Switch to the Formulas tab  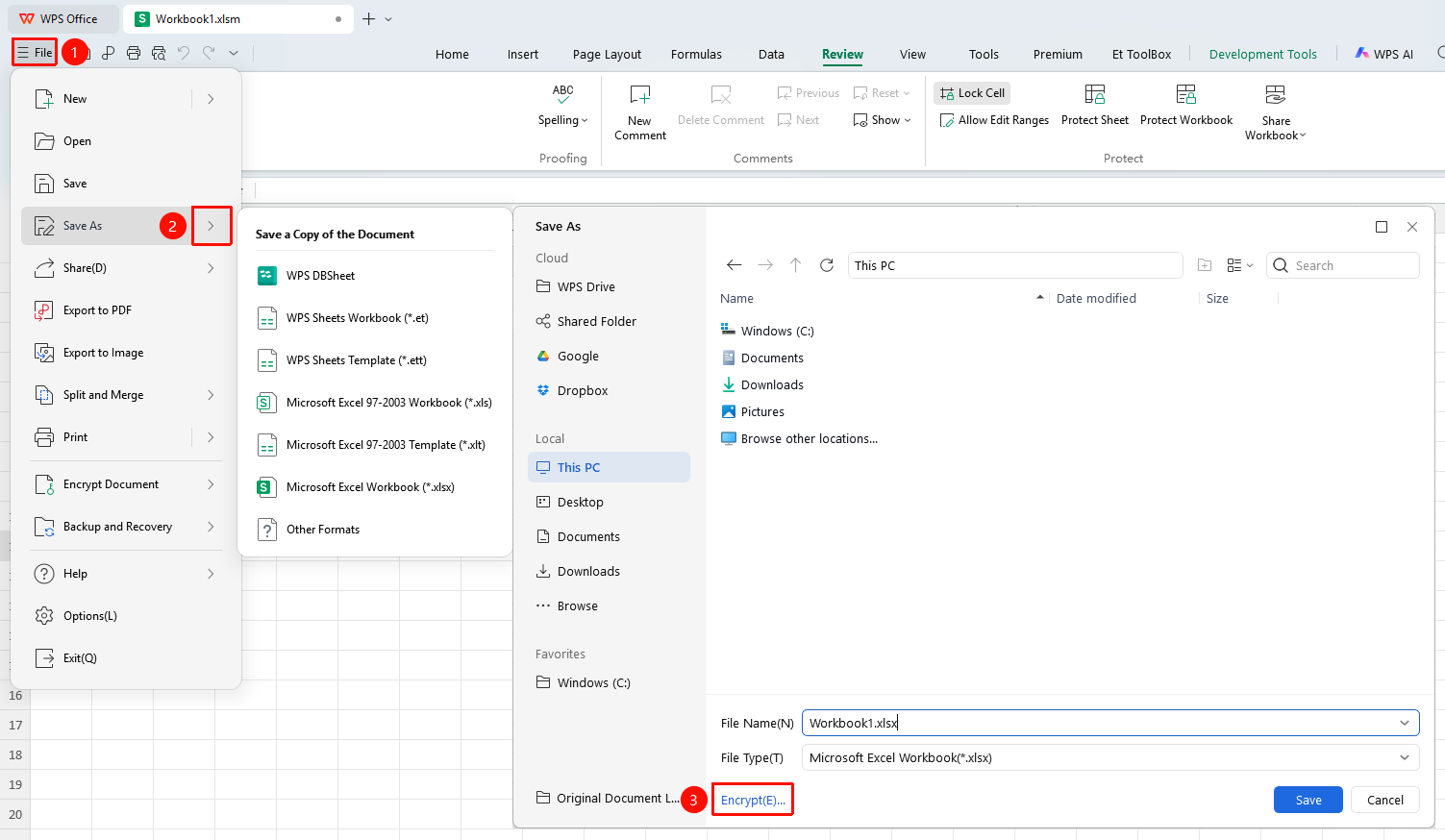pyautogui.click(x=696, y=54)
